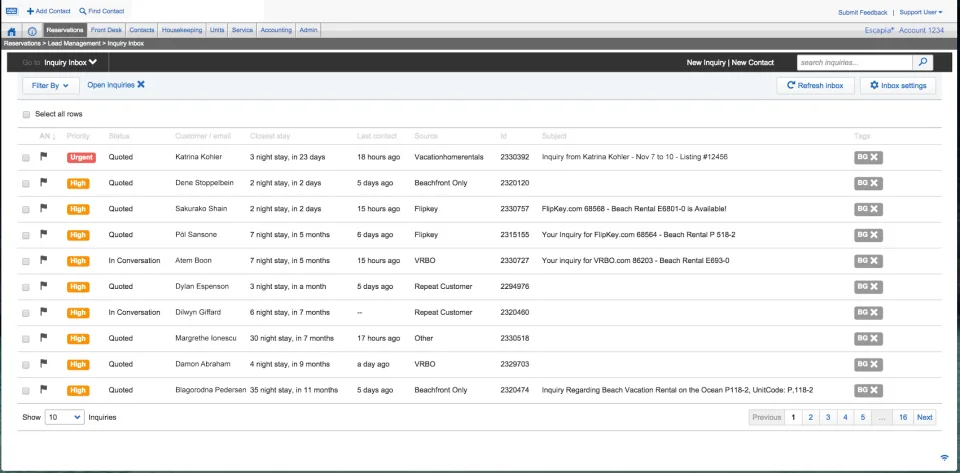
Task: Tick checkbox for Dylan Espenson inquiry
Action: click(26, 287)
